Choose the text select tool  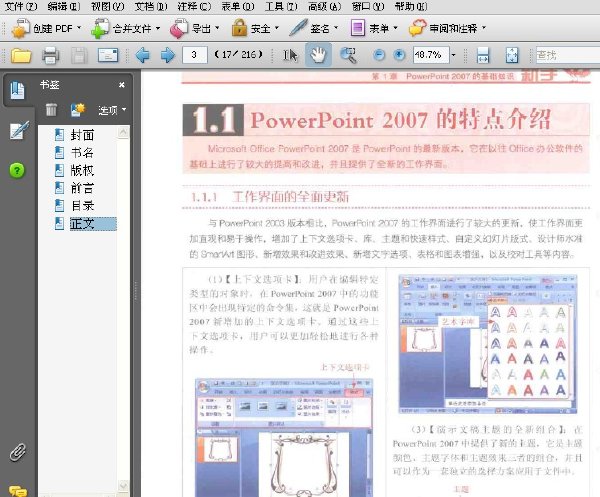290,55
